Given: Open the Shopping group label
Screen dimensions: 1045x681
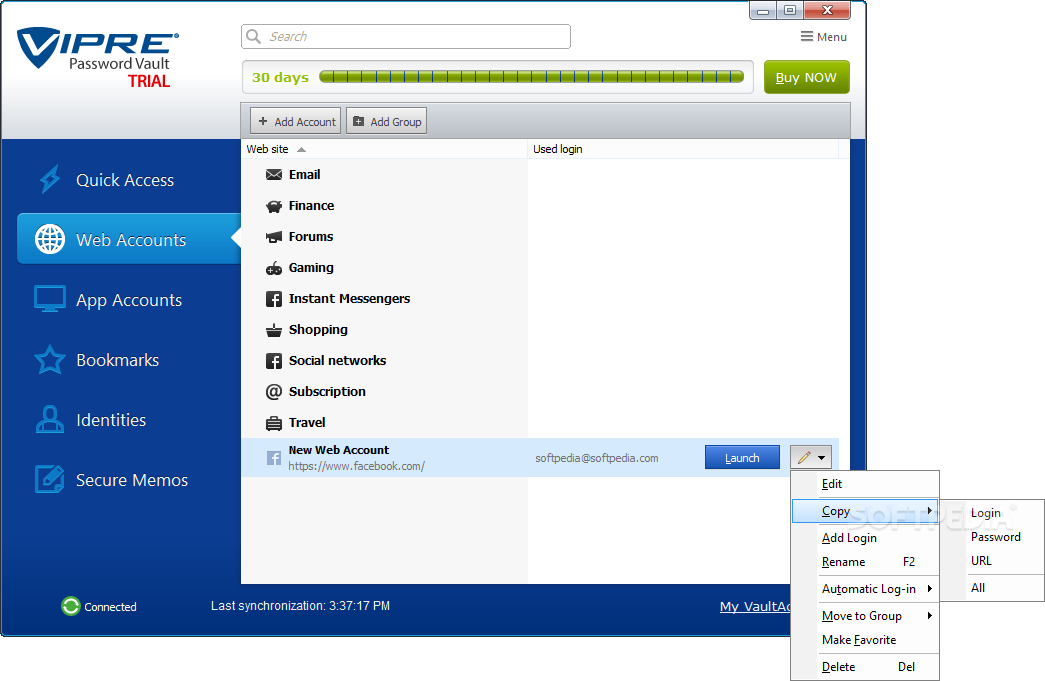Looking at the screenshot, I should (318, 330).
